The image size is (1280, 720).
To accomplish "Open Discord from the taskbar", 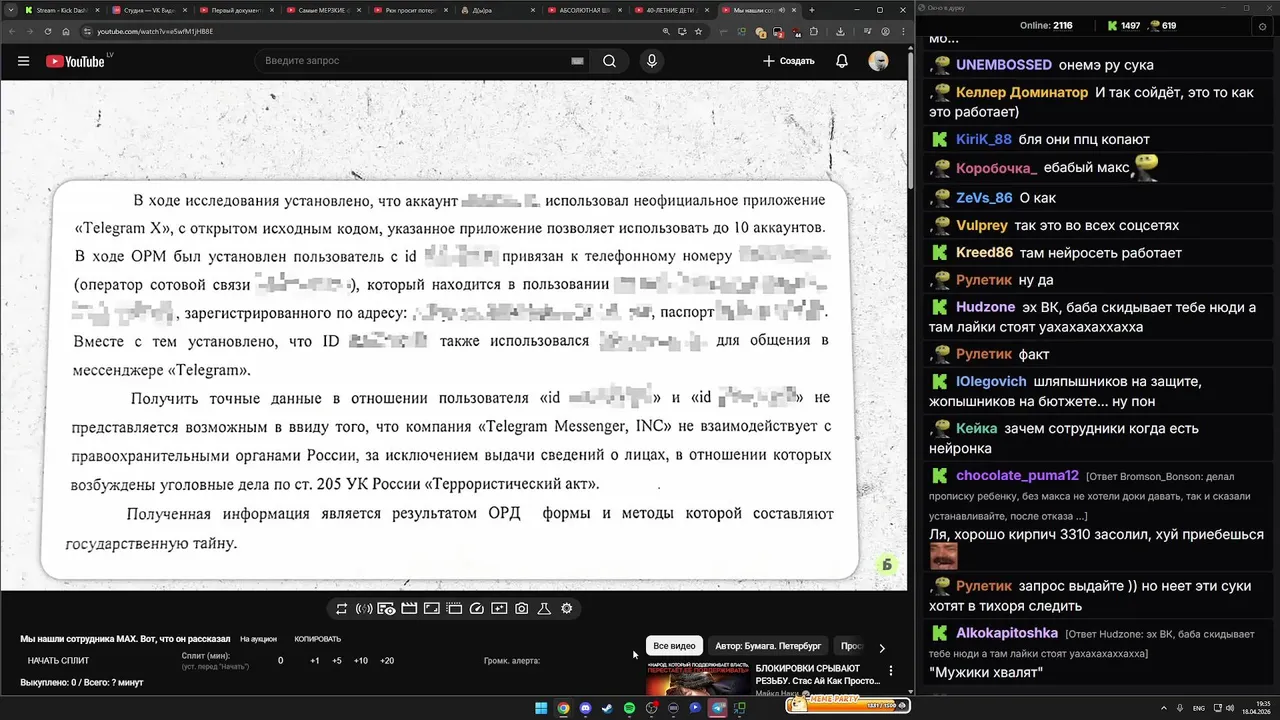I will [x=585, y=708].
